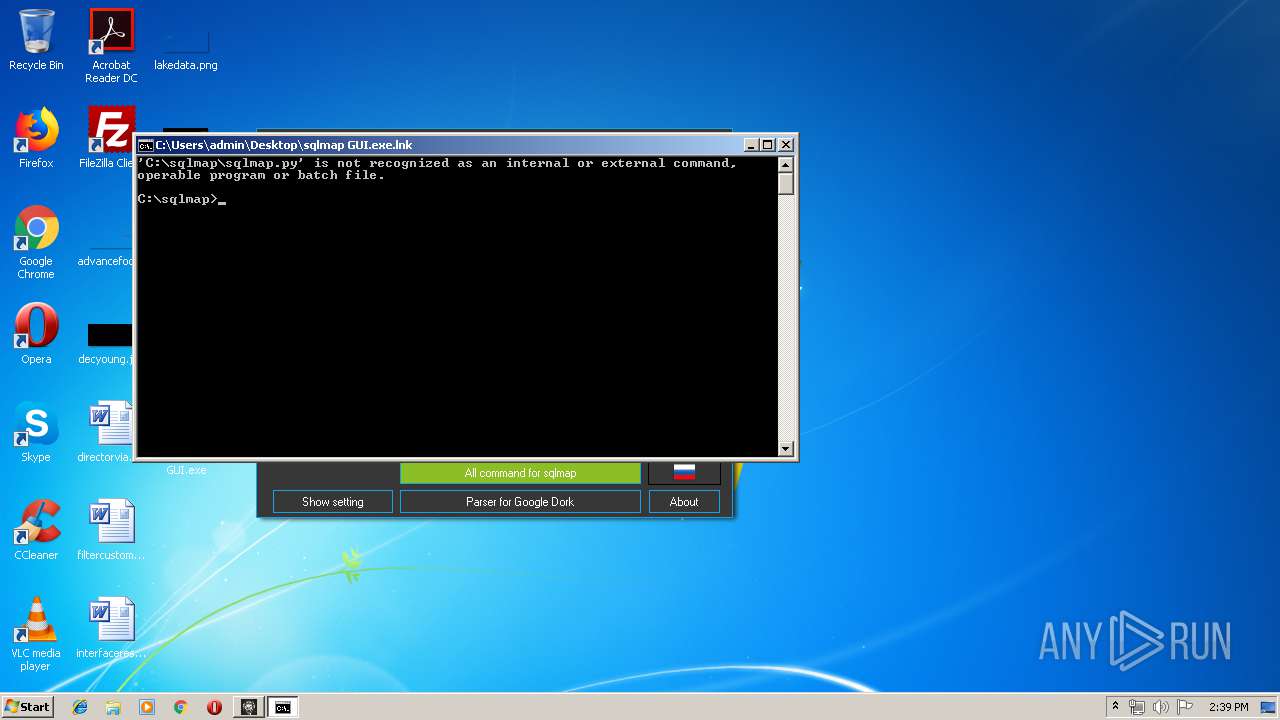Click the console scrollbar up arrow

[786, 165]
